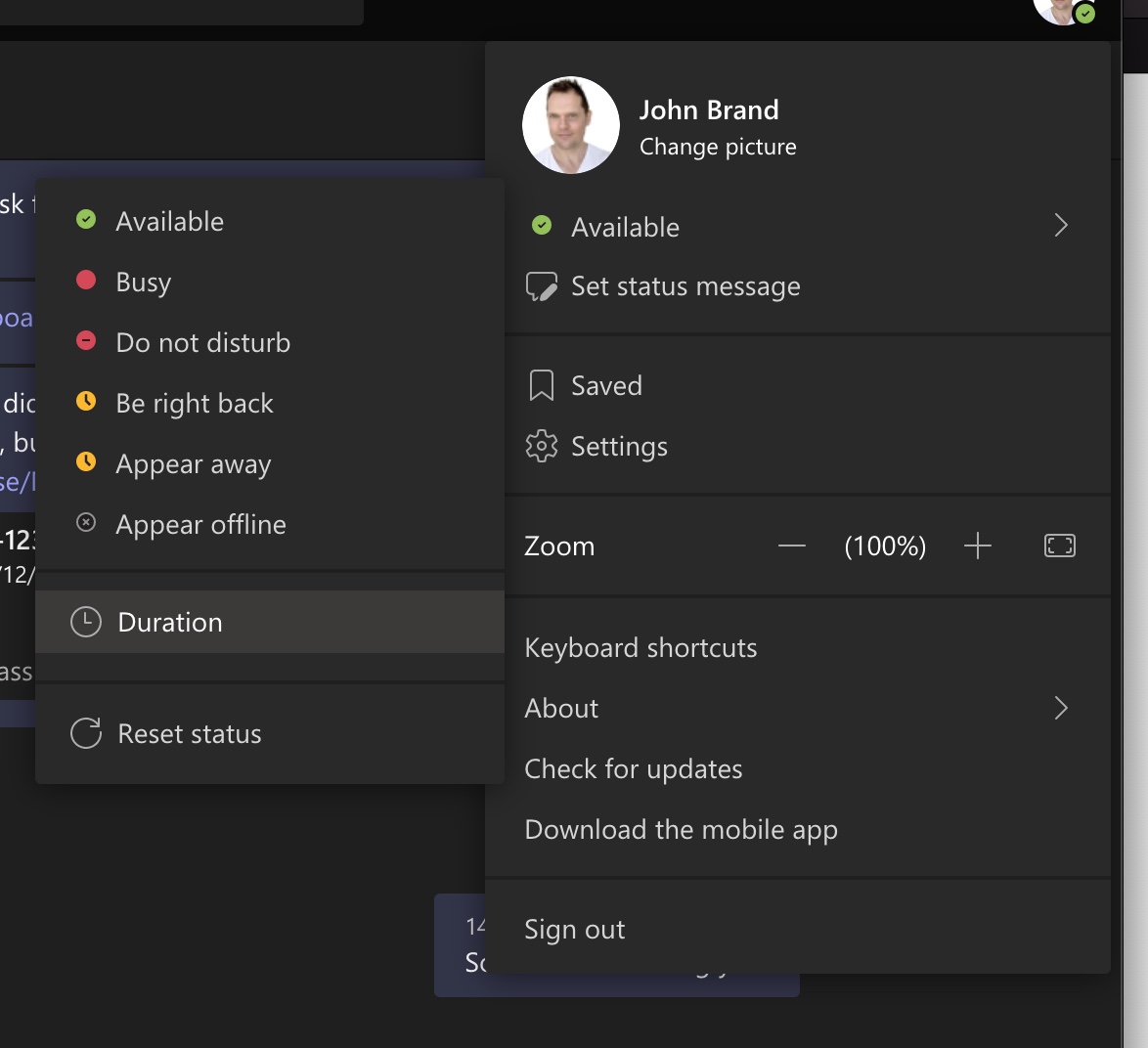Click the Zoom label
The height and width of the screenshot is (1048, 1148).
pos(559,546)
